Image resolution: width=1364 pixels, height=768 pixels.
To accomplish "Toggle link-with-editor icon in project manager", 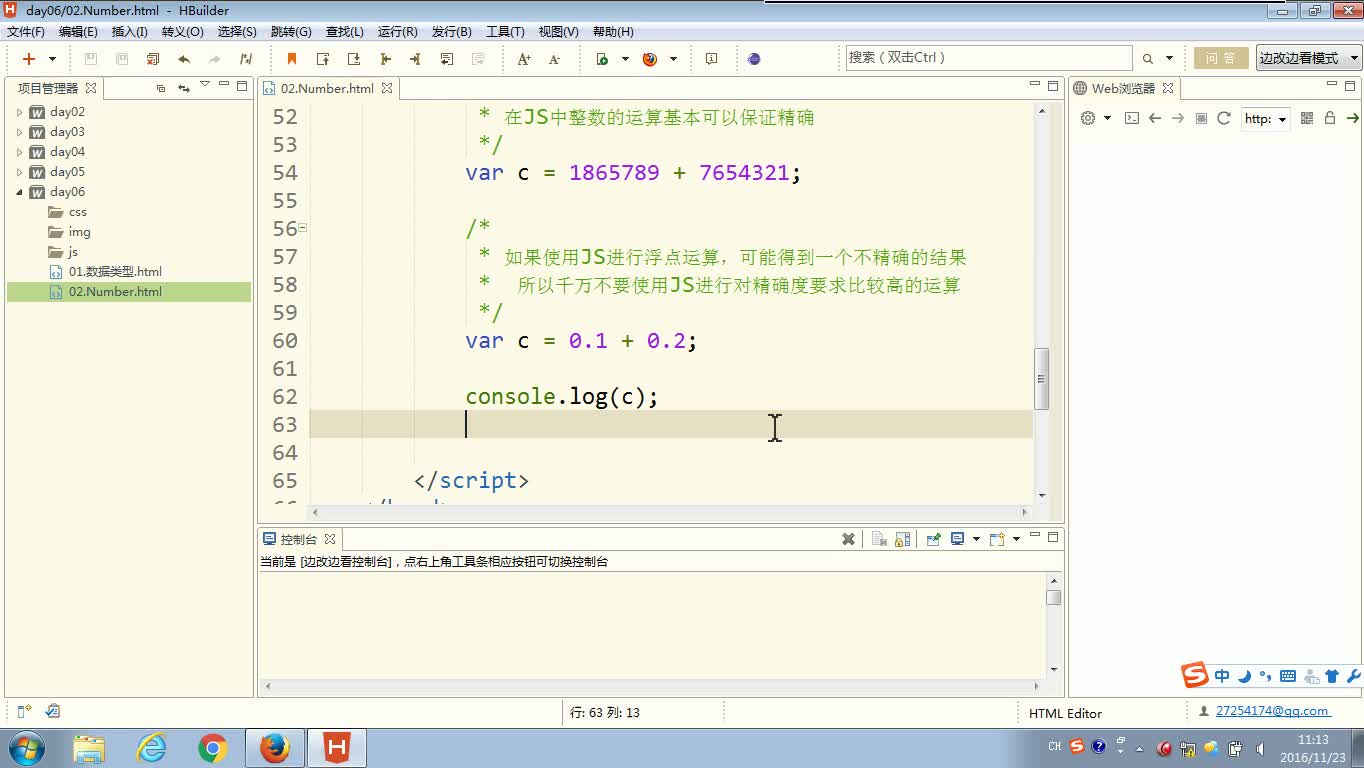I will click(x=183, y=88).
